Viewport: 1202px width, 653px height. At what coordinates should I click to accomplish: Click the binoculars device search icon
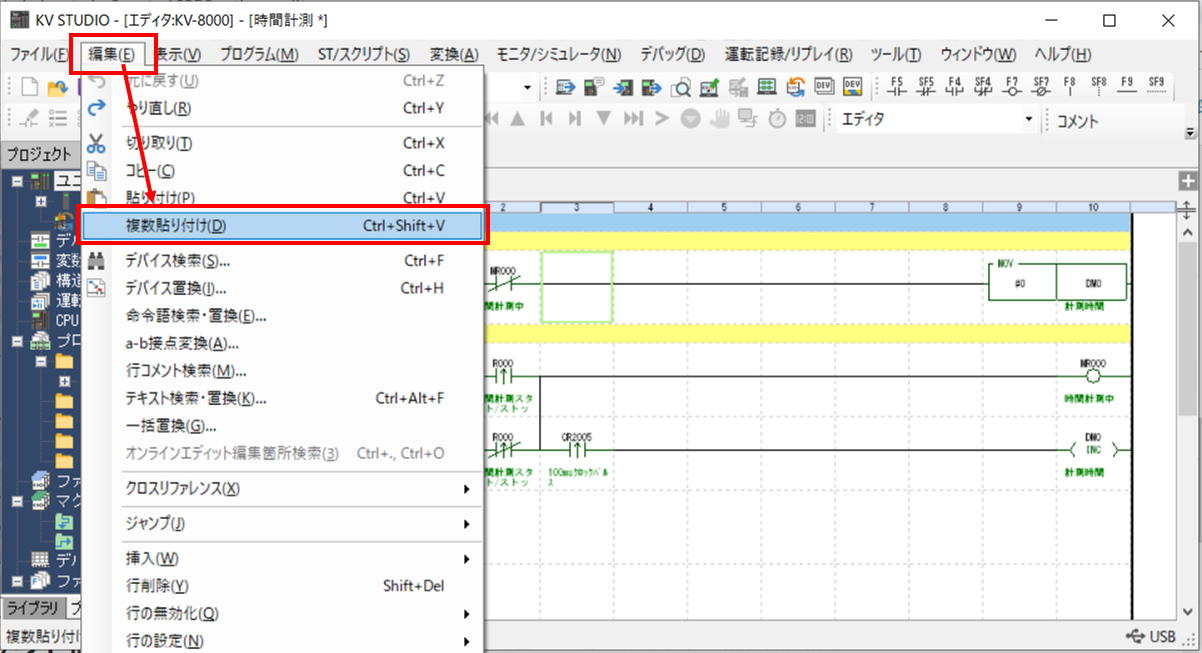[97, 261]
